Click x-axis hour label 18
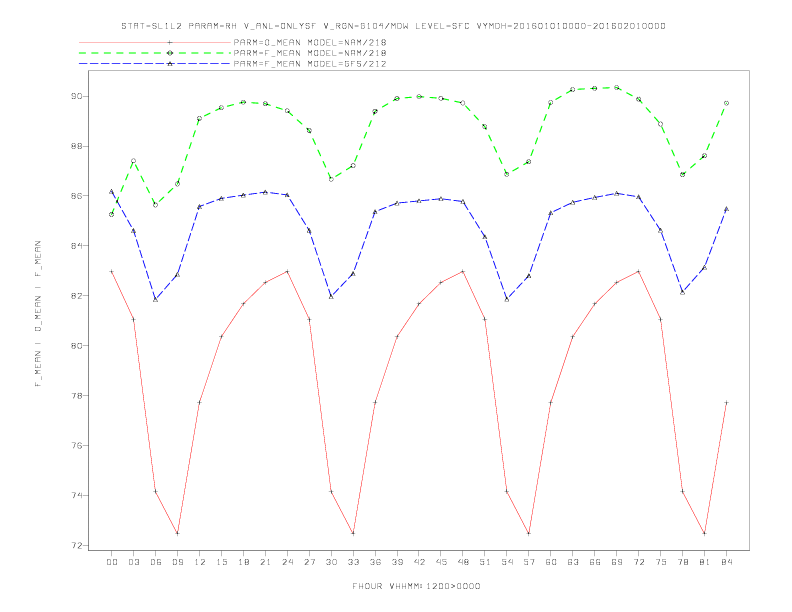This screenshot has width=792, height=612. [243, 562]
